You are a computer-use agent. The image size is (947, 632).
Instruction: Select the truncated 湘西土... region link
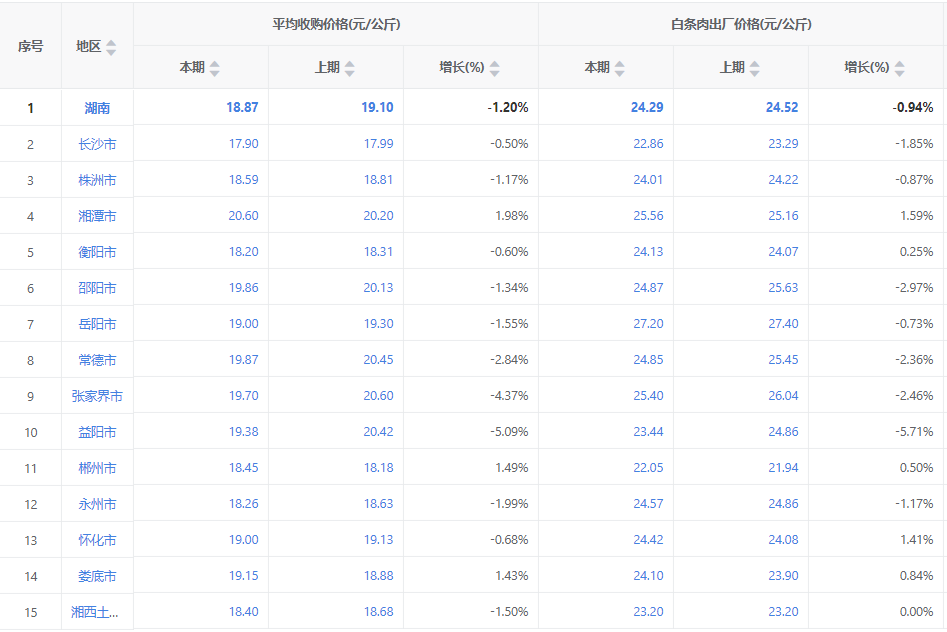[x=95, y=612]
